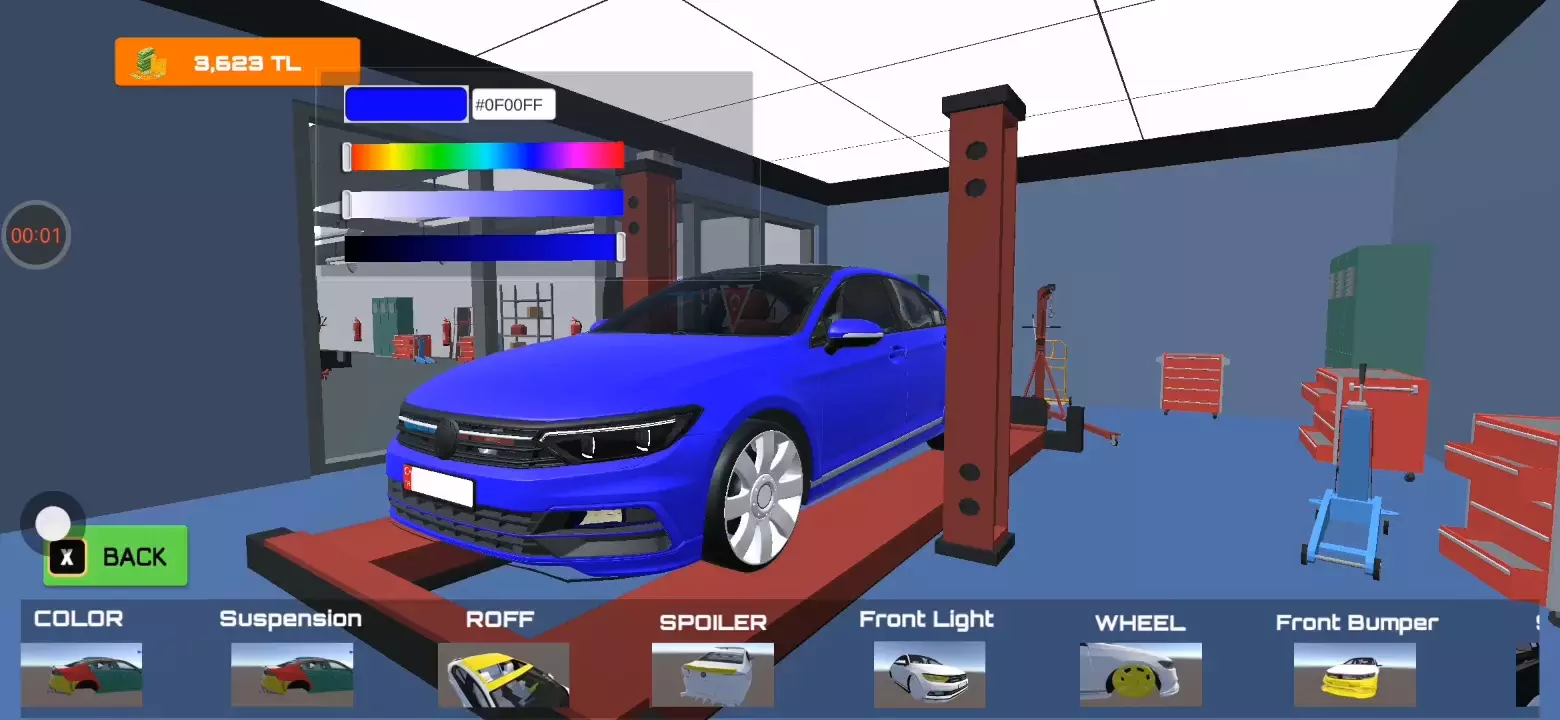This screenshot has height=720, width=1560.
Task: Click the WHEEL tab label
Action: click(x=1140, y=623)
